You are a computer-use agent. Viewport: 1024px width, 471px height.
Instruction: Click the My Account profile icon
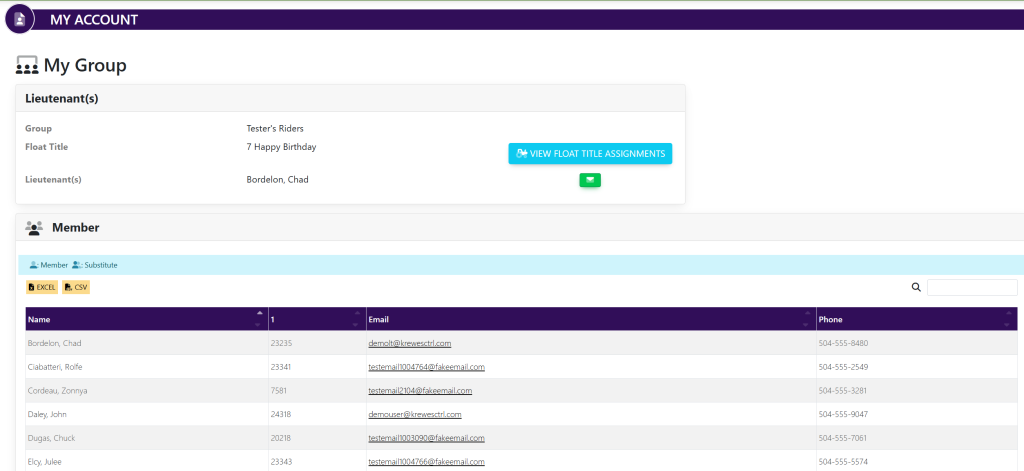[x=20, y=19]
